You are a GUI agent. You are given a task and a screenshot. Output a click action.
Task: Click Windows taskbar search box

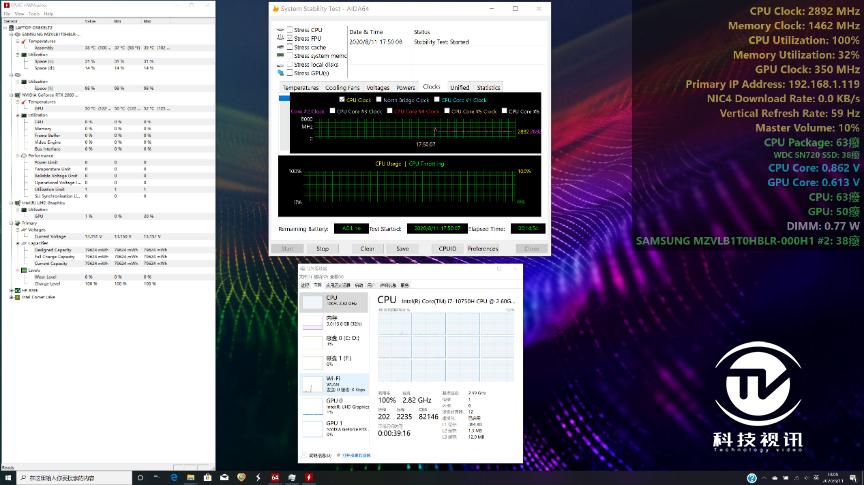(x=74, y=477)
